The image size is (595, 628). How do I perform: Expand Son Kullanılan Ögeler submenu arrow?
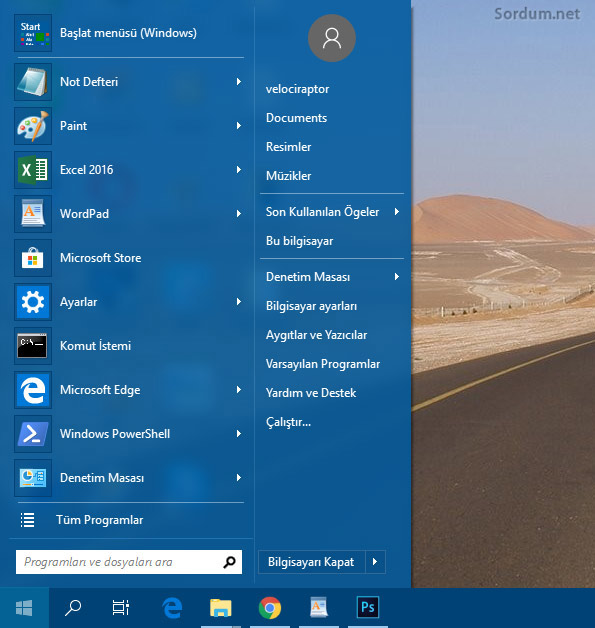coord(396,212)
